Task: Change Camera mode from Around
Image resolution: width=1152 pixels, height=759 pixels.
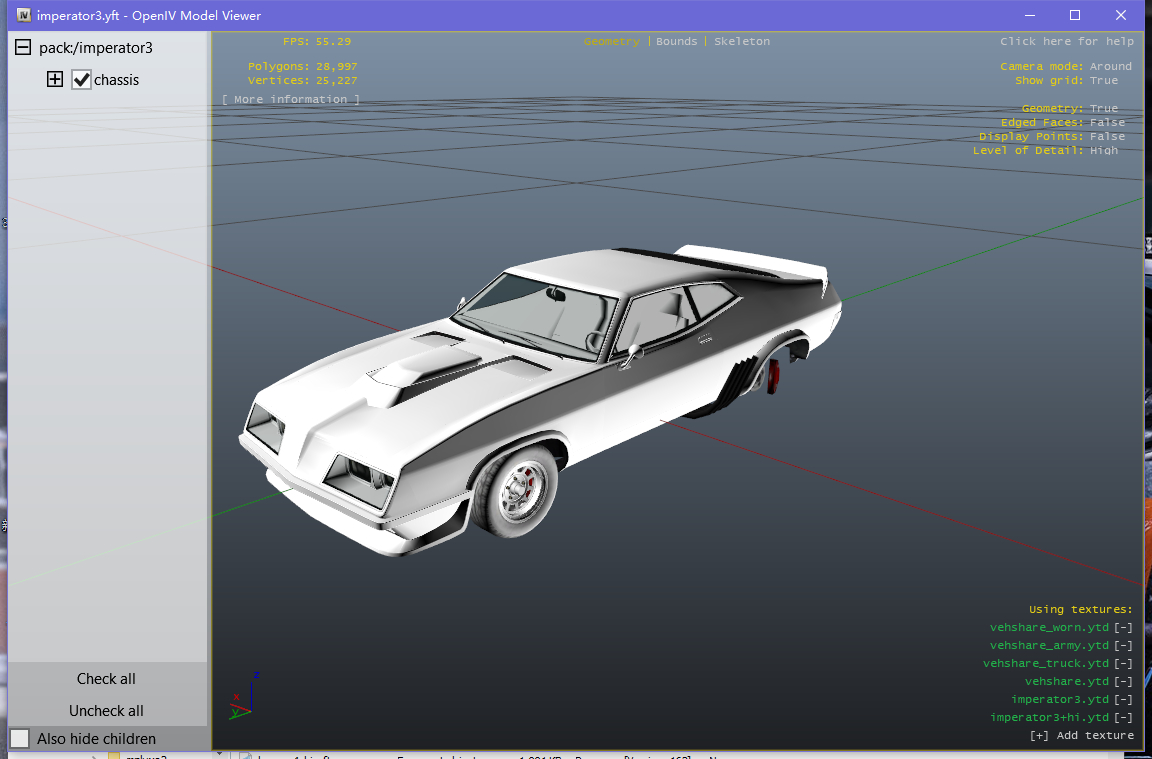Action: (1066, 66)
